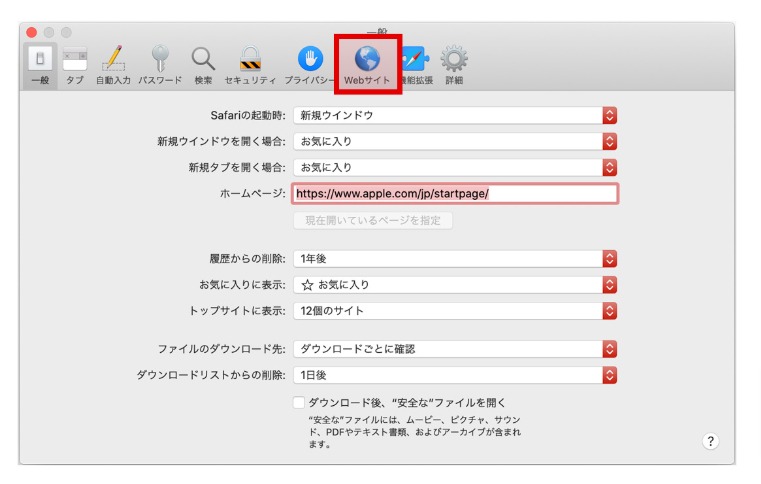Open the 履歴からの削除 dropdown

(x=456, y=259)
